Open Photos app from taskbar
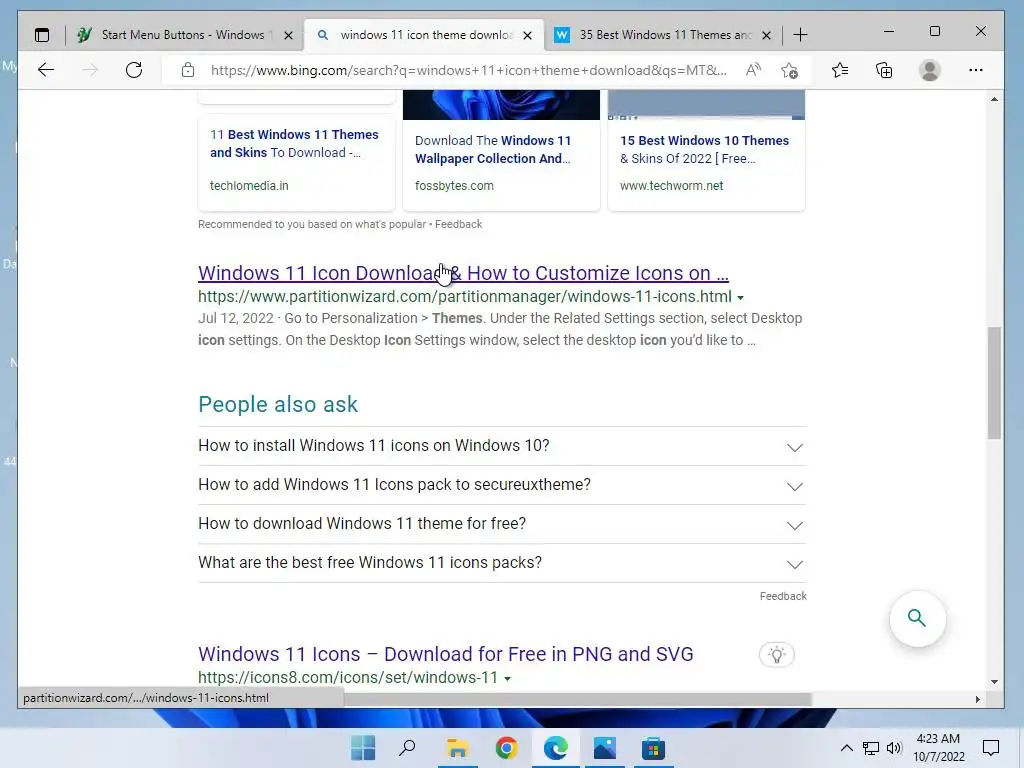1024x768 pixels. click(605, 748)
